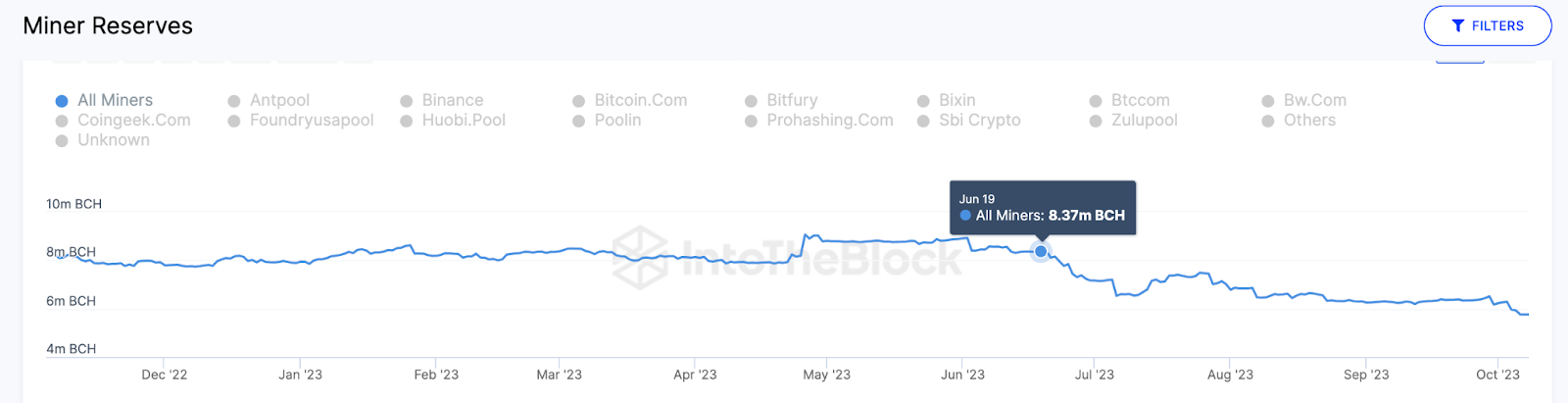Show the Sbi Crypto series

pyautogui.click(x=979, y=121)
